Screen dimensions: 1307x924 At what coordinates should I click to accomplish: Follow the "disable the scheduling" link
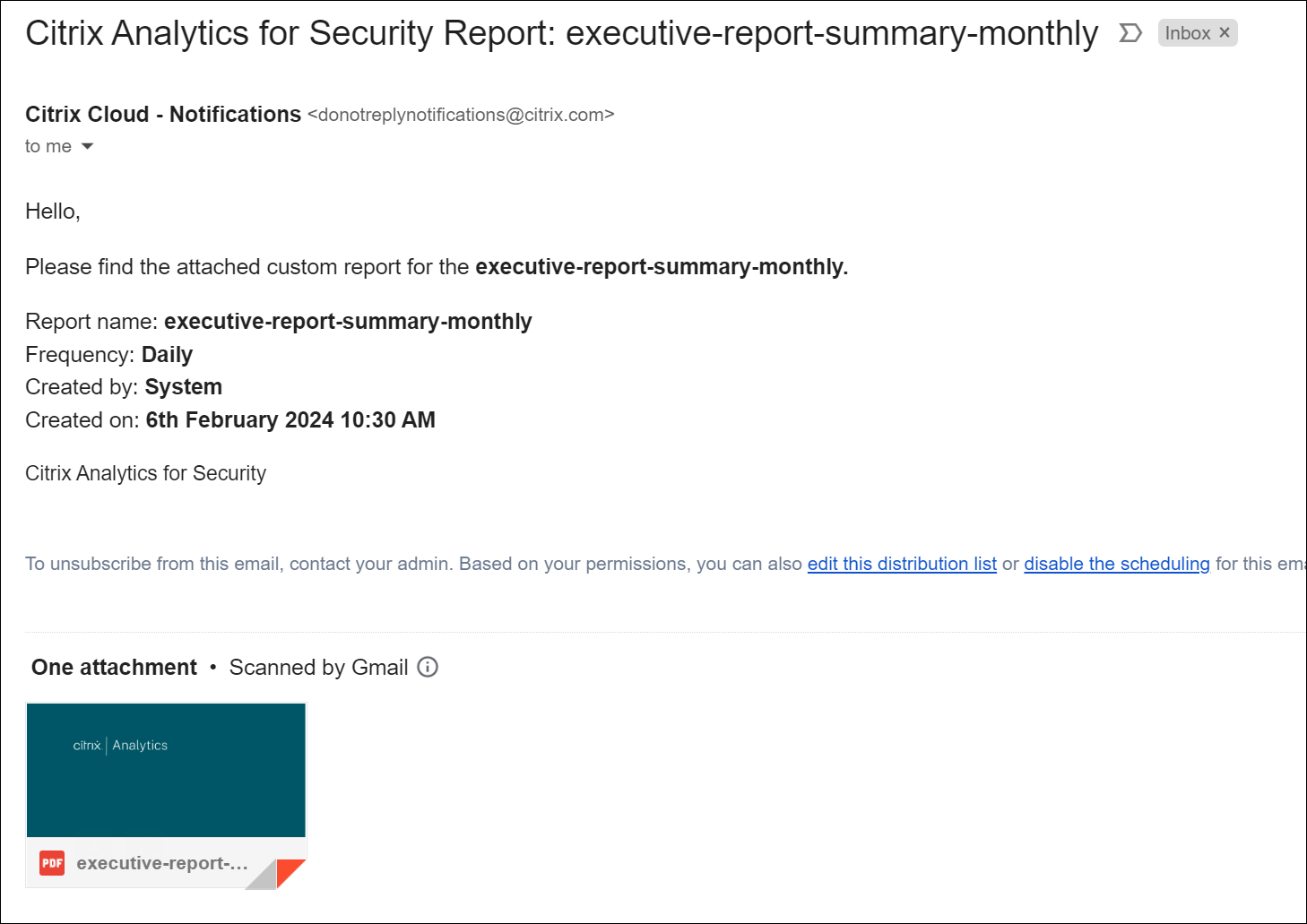pyautogui.click(x=1117, y=564)
